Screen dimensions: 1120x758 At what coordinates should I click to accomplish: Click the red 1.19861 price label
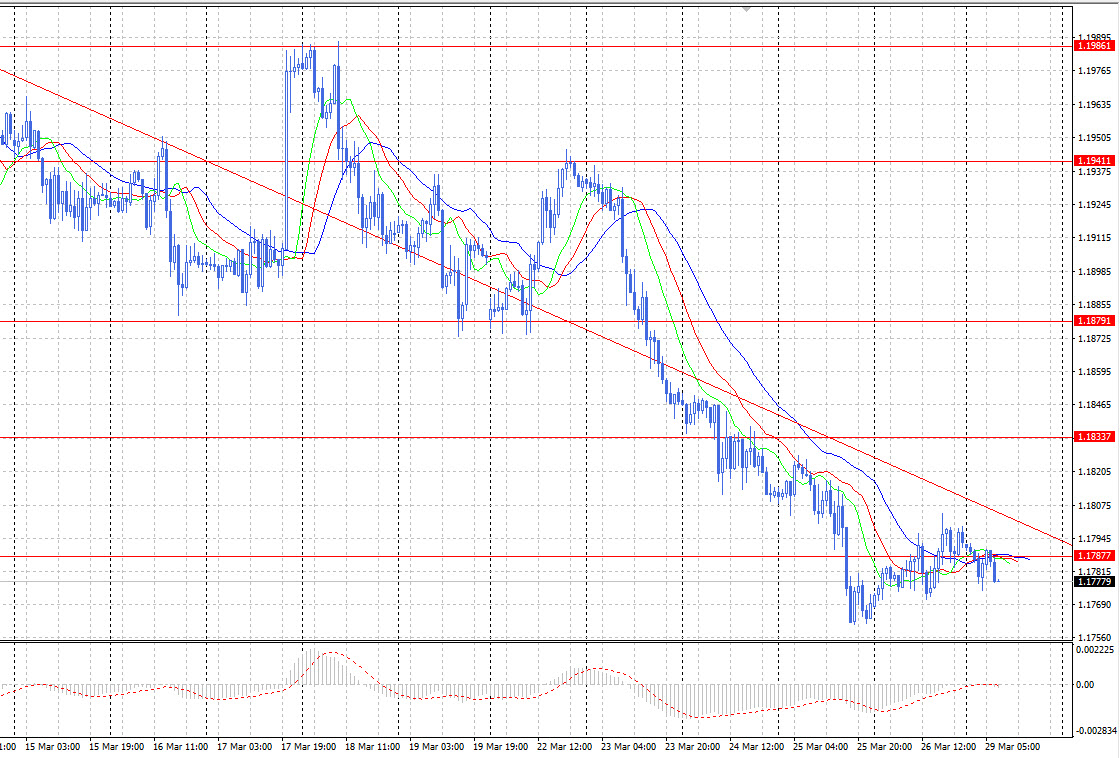click(1094, 46)
